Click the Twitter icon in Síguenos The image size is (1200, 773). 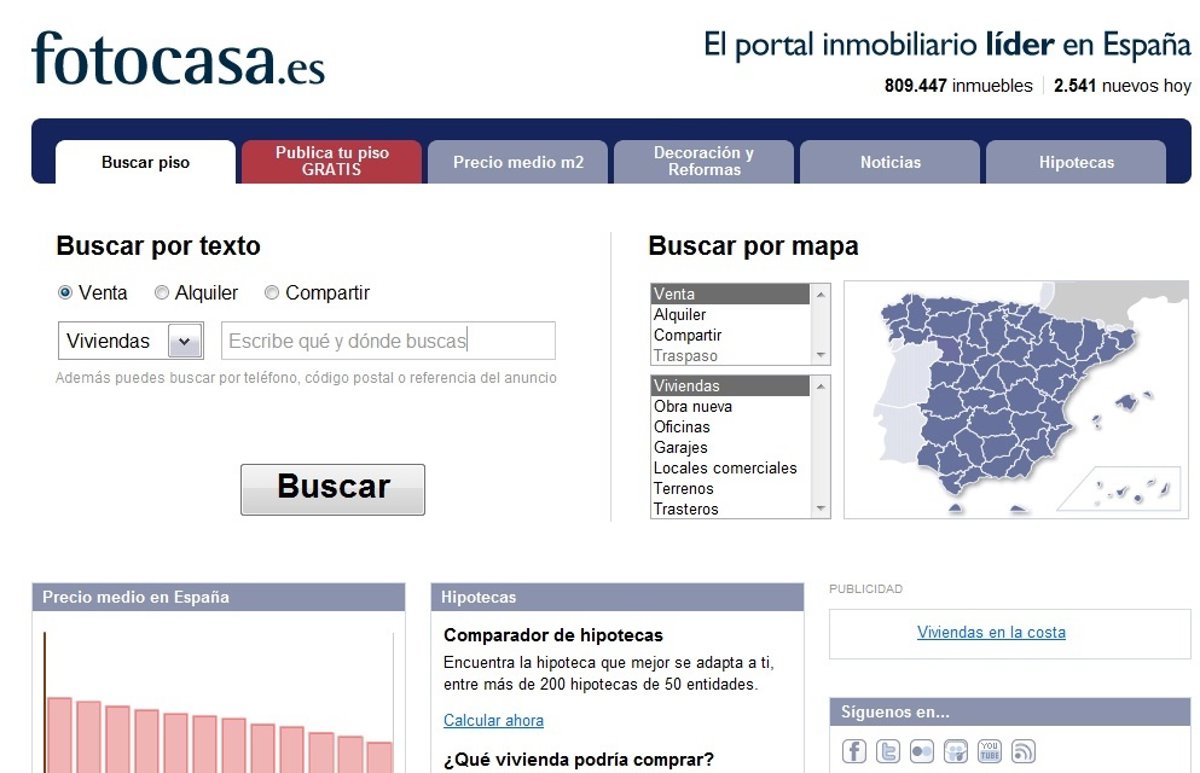point(888,751)
